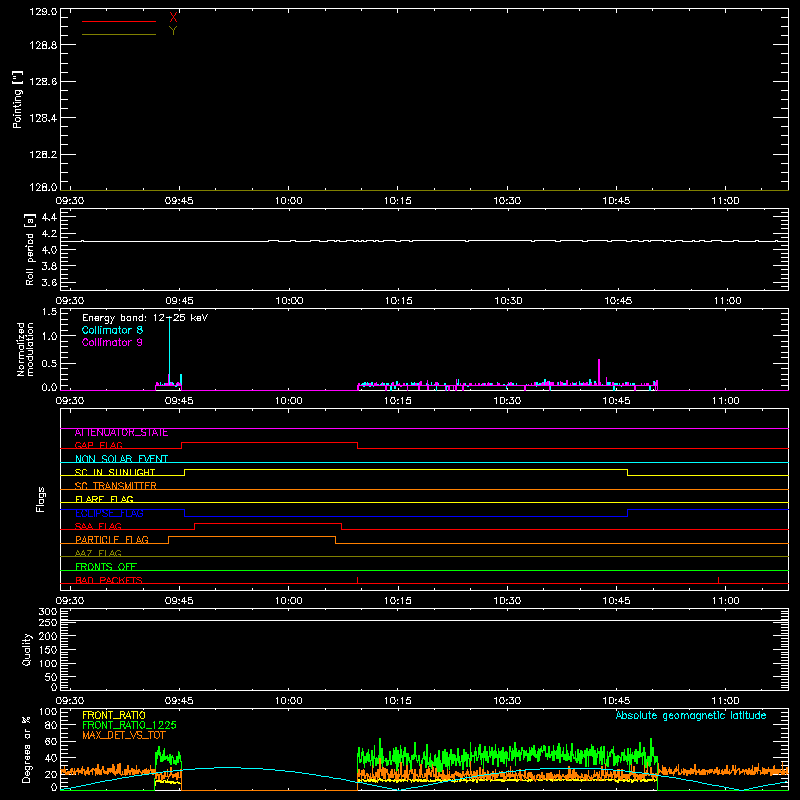Viewport: 800px width, 800px height.
Task: Click the tall cyan Collimator 8 spike near 09:45
Action: (169, 349)
